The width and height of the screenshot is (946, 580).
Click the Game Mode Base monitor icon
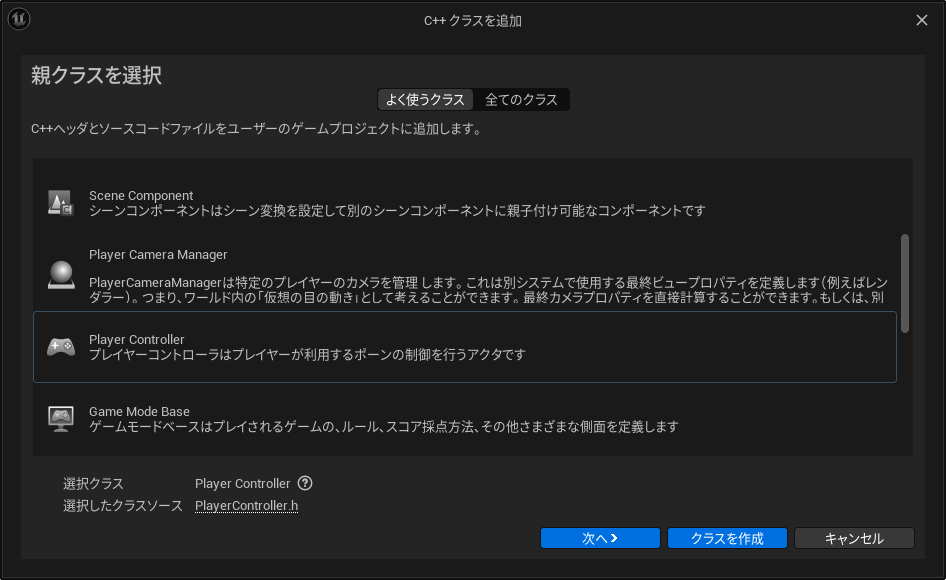[x=61, y=419]
